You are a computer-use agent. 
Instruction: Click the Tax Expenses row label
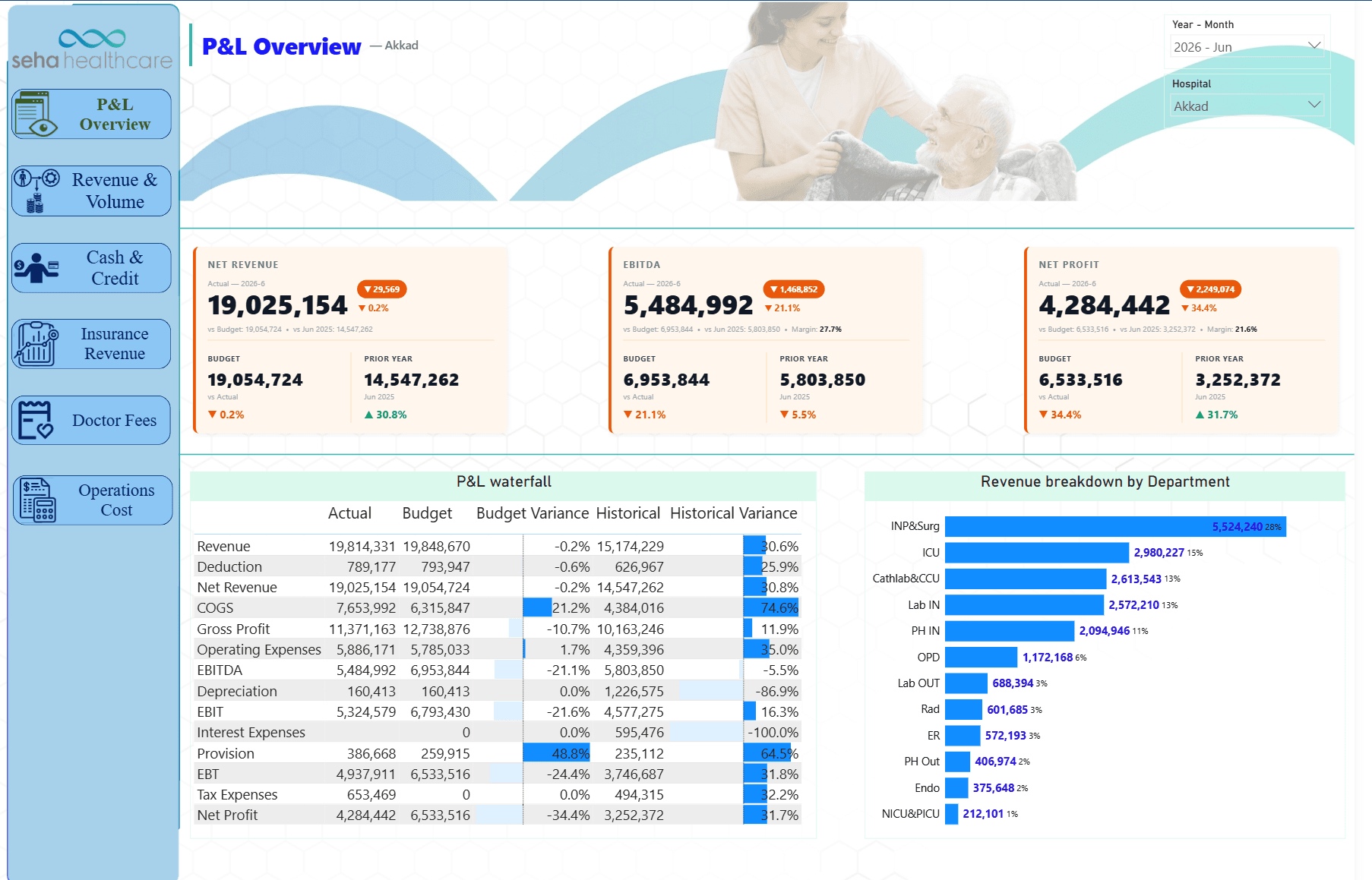(237, 795)
